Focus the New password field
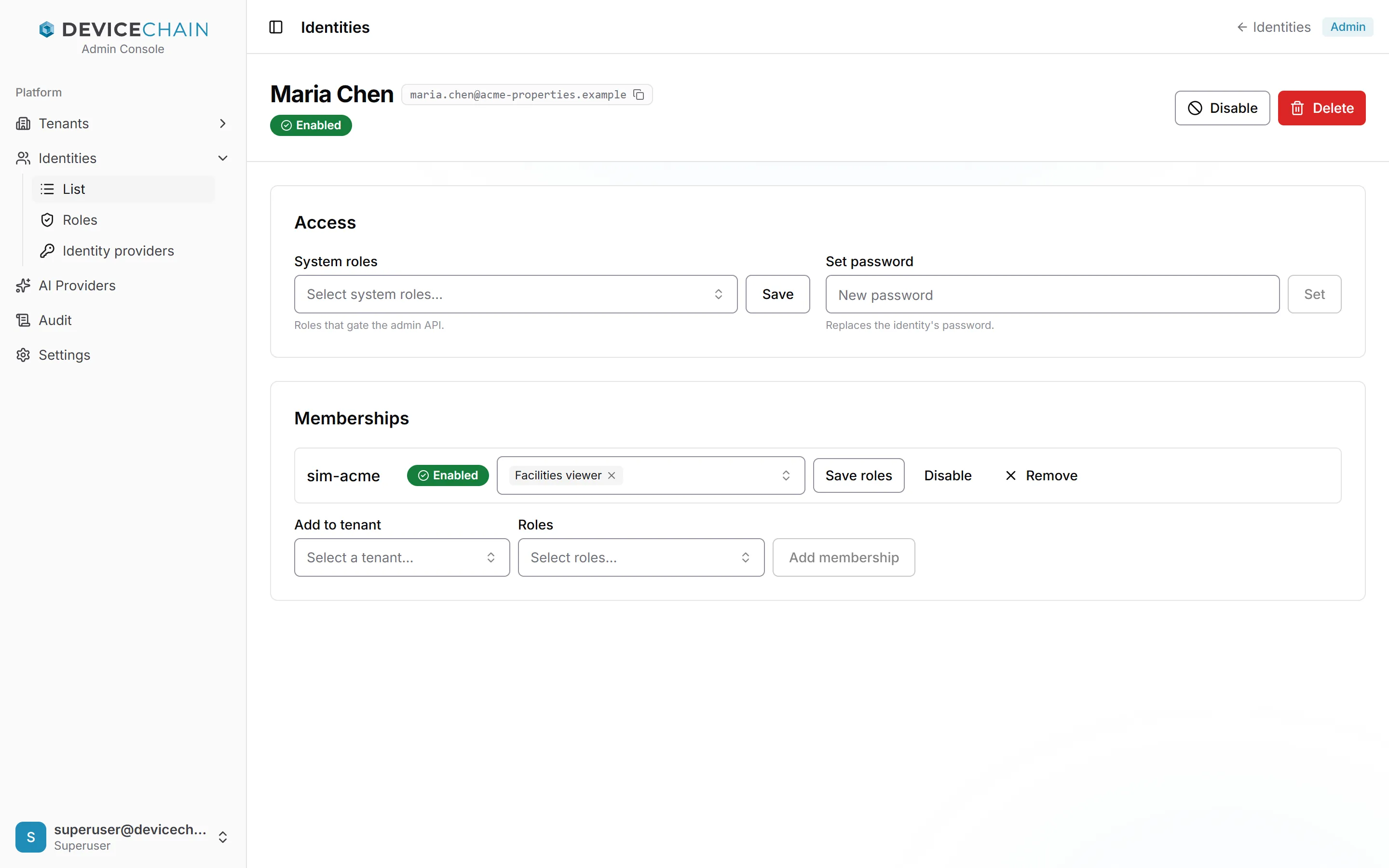Screen dimensions: 1389x868 pyautogui.click(x=1052, y=294)
